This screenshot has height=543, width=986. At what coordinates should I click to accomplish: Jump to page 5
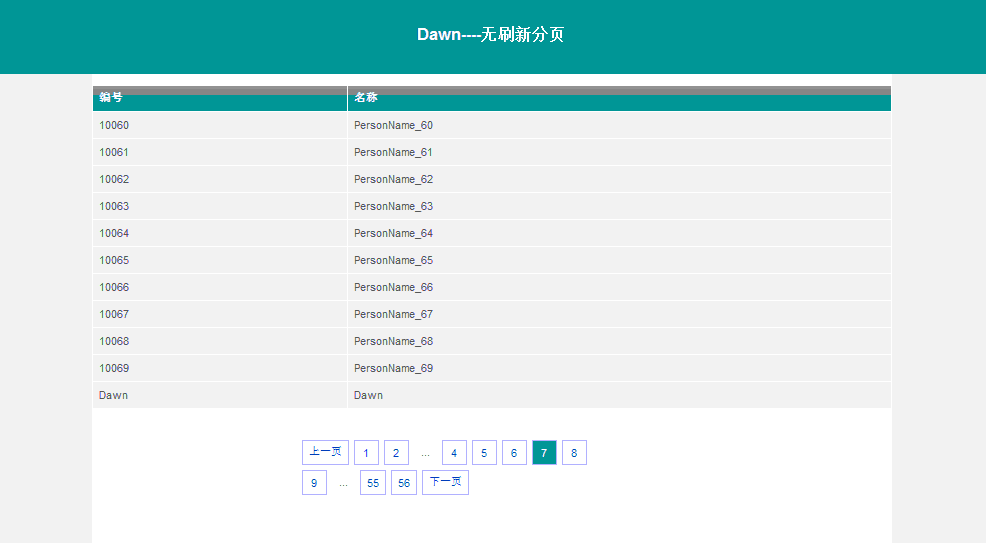click(484, 452)
